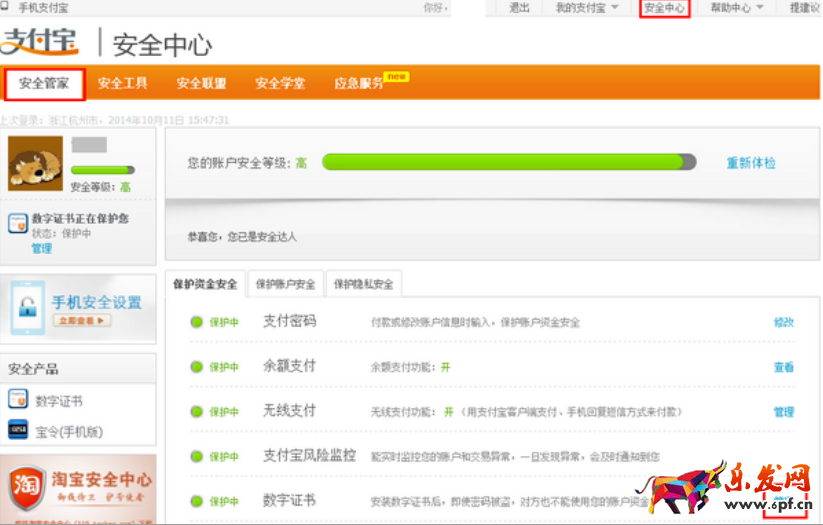Click the 数字证书 product icon
Viewport: 823px width, 525px height.
pyautogui.click(x=18, y=399)
